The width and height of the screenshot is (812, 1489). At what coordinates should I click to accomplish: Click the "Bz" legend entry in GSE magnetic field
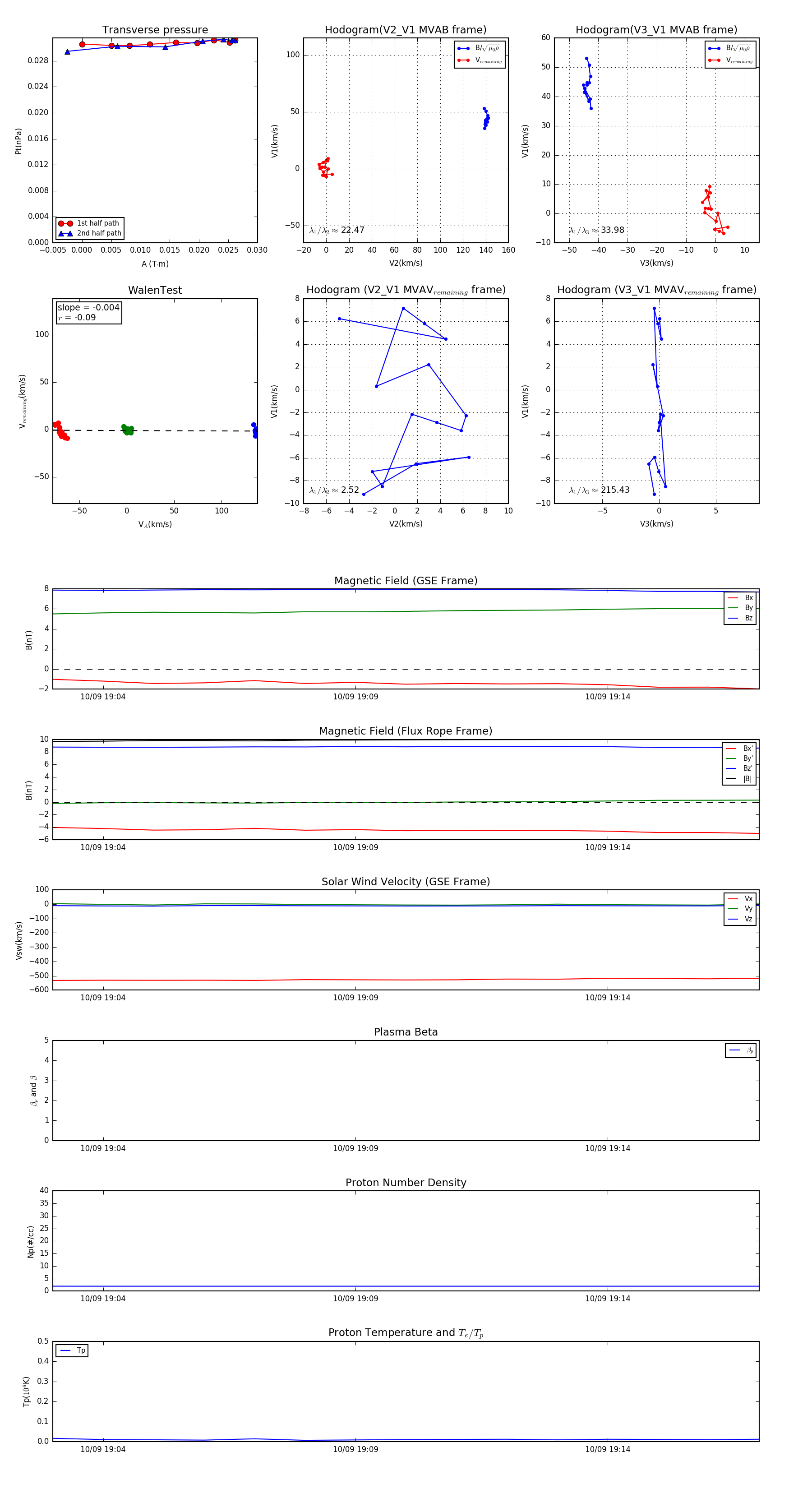click(740, 619)
